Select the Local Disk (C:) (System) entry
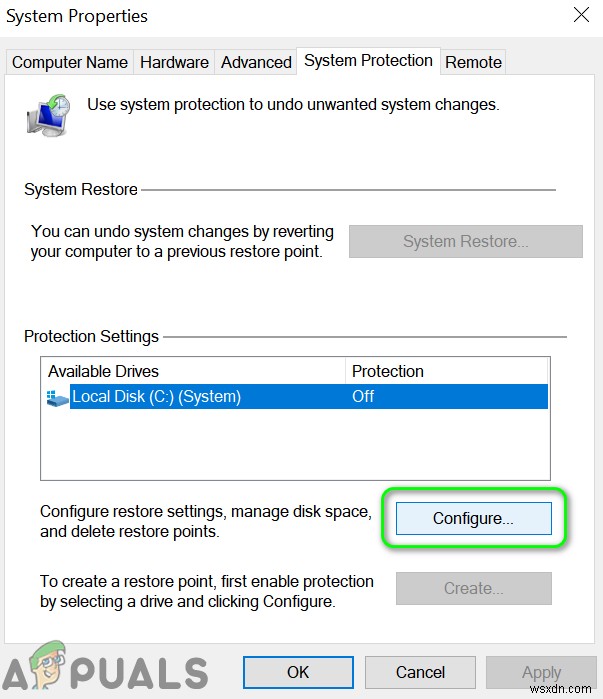Viewport: 603px width, 699px height. (x=157, y=397)
